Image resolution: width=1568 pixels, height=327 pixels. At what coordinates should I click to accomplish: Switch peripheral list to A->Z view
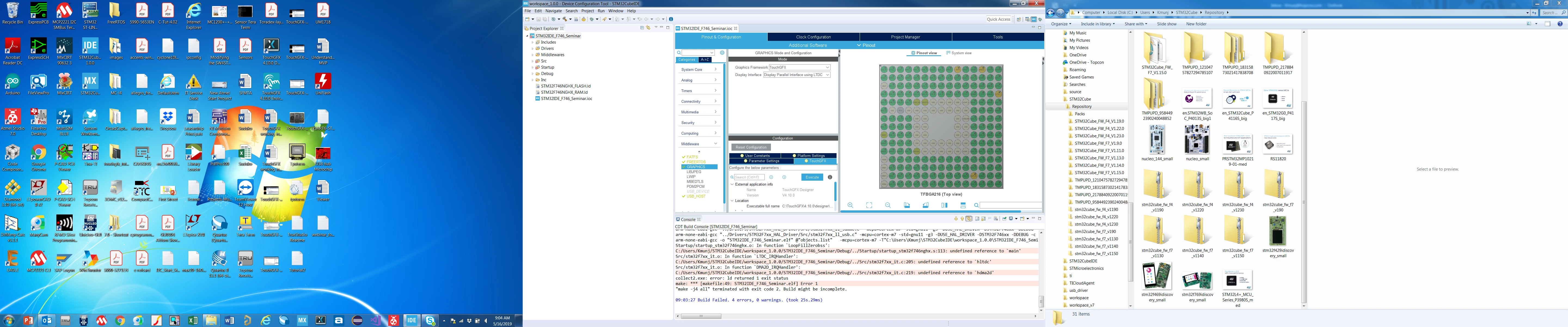[705, 60]
